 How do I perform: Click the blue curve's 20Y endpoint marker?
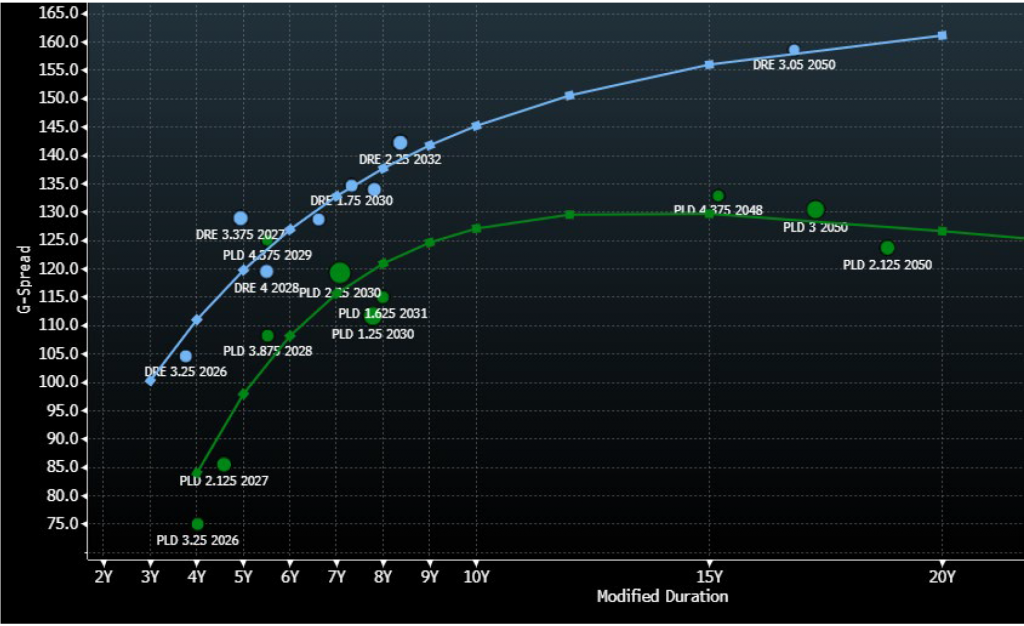[x=942, y=35]
